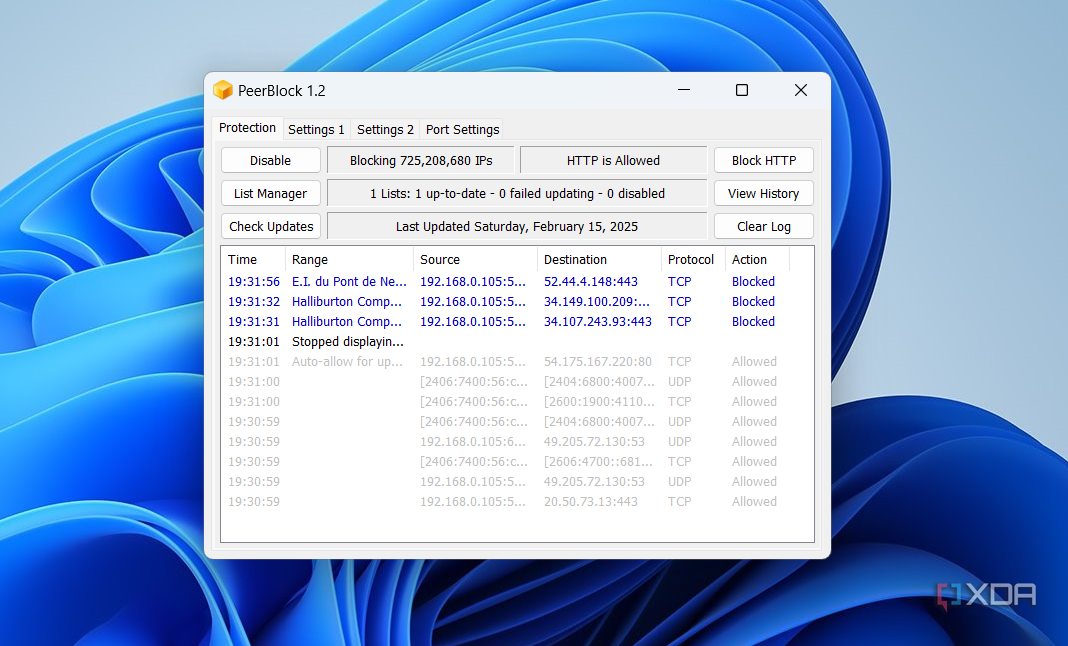
Task: Click destination 52.44.4.148:443
Action: [591, 281]
